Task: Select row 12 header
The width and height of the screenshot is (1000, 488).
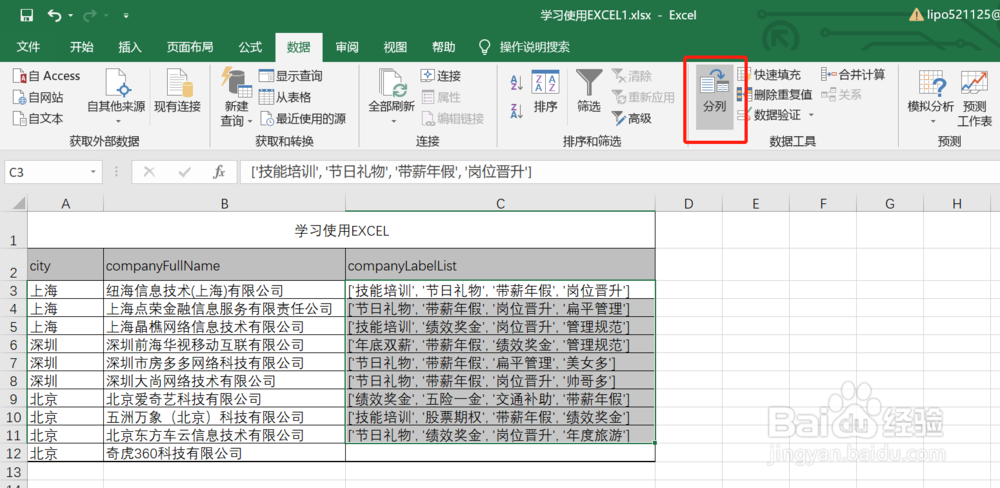Action: click(x=14, y=454)
